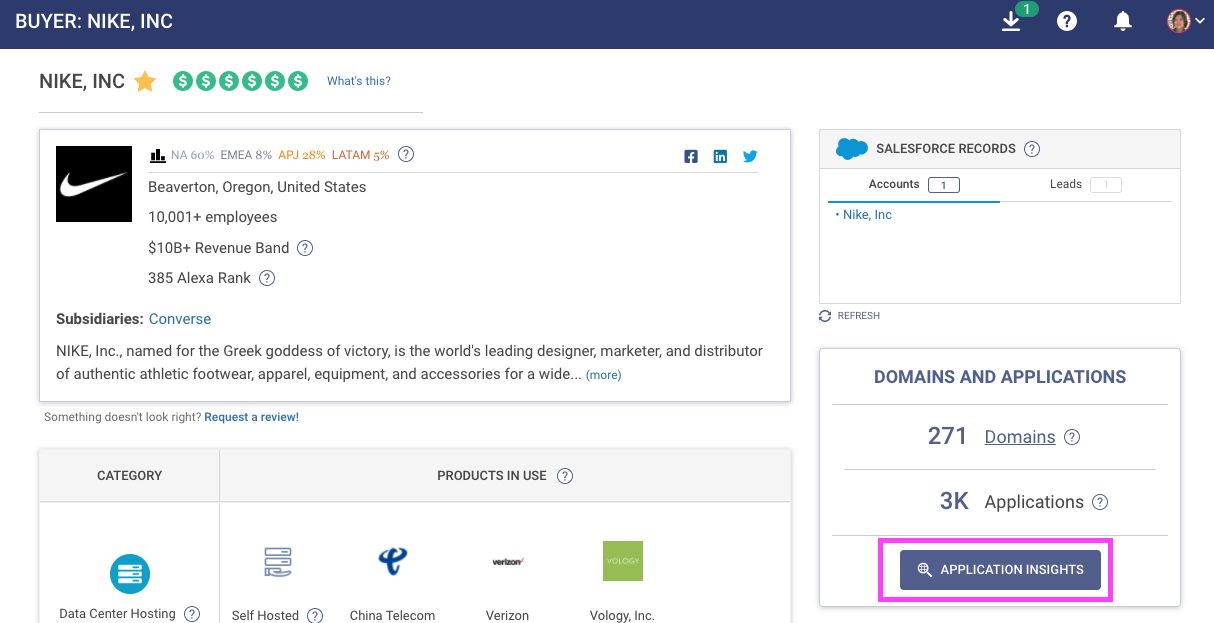Click the LATAM 5% region label
This screenshot has width=1214, height=623.
pyautogui.click(x=361, y=155)
